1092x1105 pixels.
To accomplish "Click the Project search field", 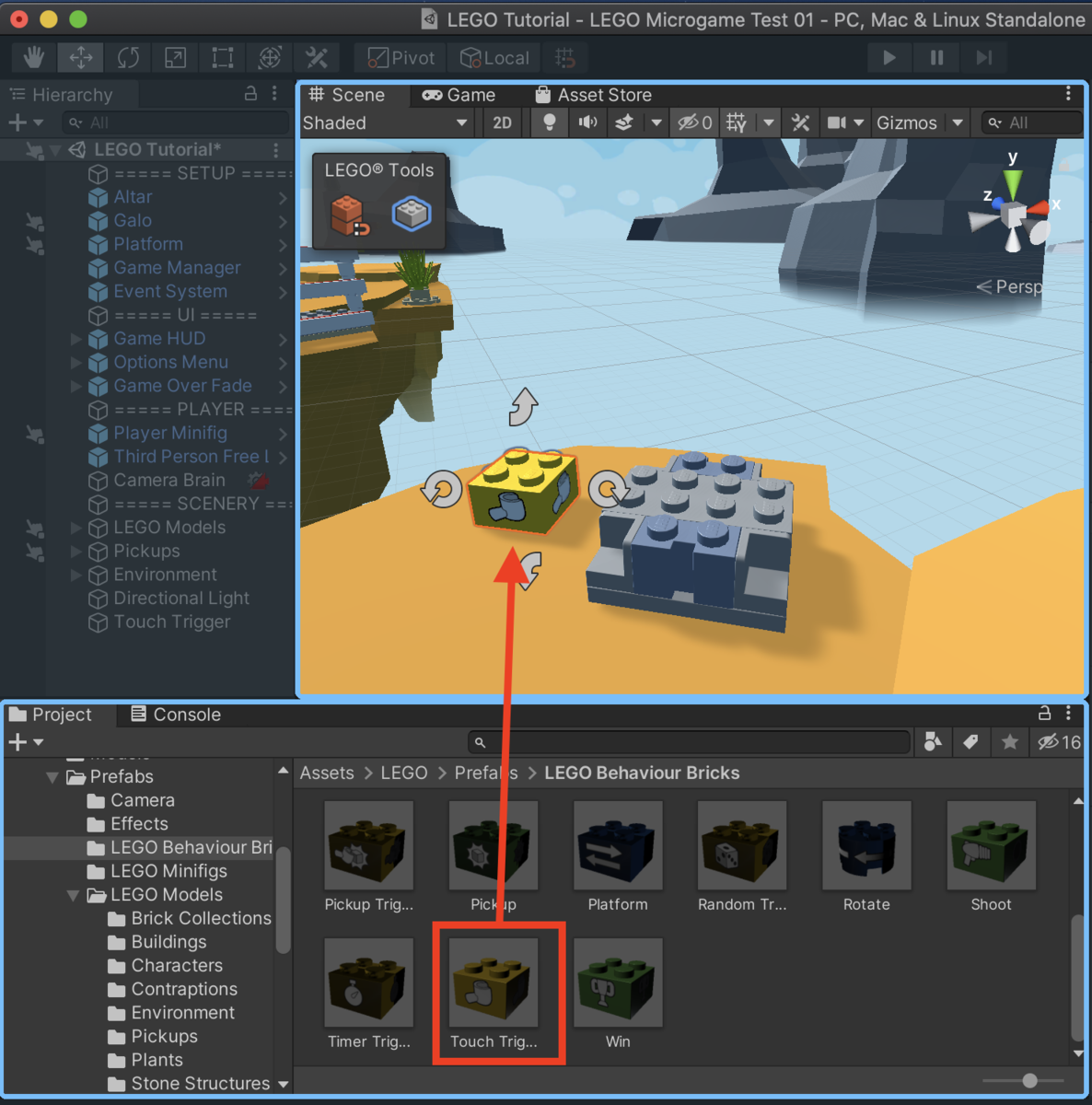I will click(x=690, y=742).
